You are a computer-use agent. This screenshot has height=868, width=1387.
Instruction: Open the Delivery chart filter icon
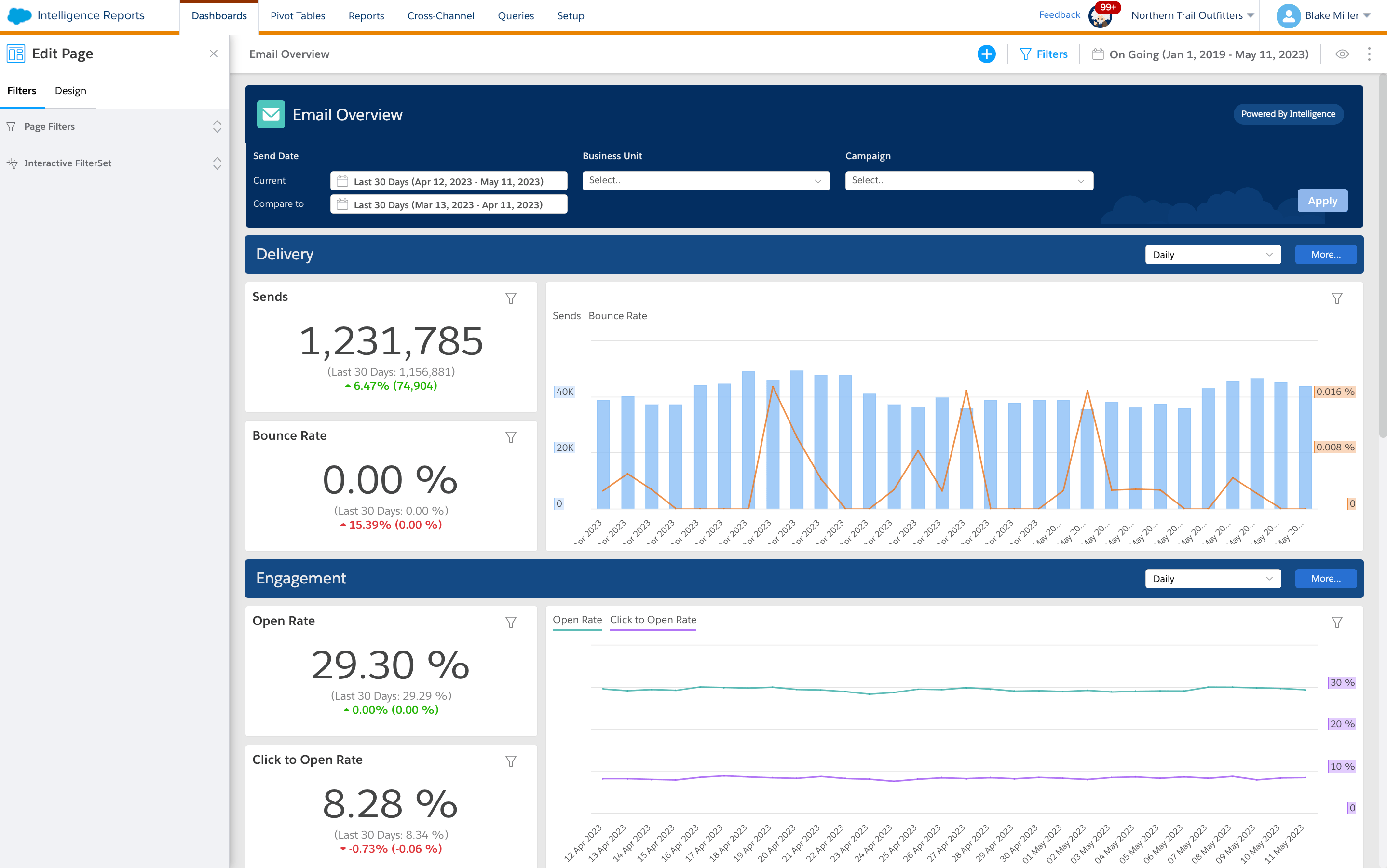click(x=1336, y=298)
